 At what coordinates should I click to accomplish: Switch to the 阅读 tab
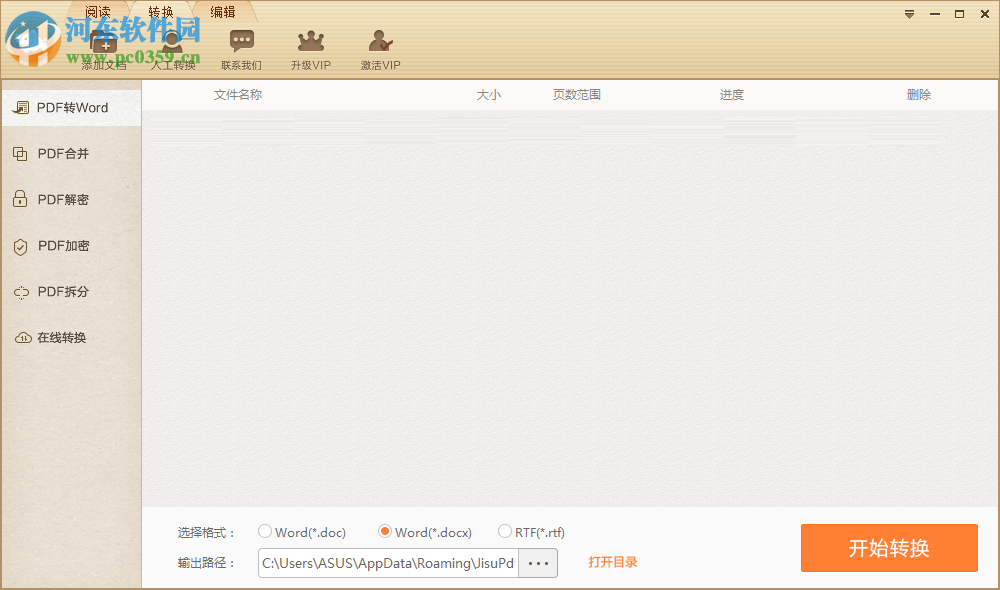click(x=97, y=11)
